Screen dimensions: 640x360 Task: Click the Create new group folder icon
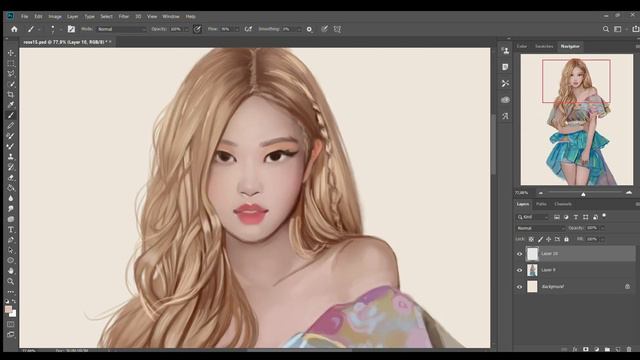[x=607, y=349]
